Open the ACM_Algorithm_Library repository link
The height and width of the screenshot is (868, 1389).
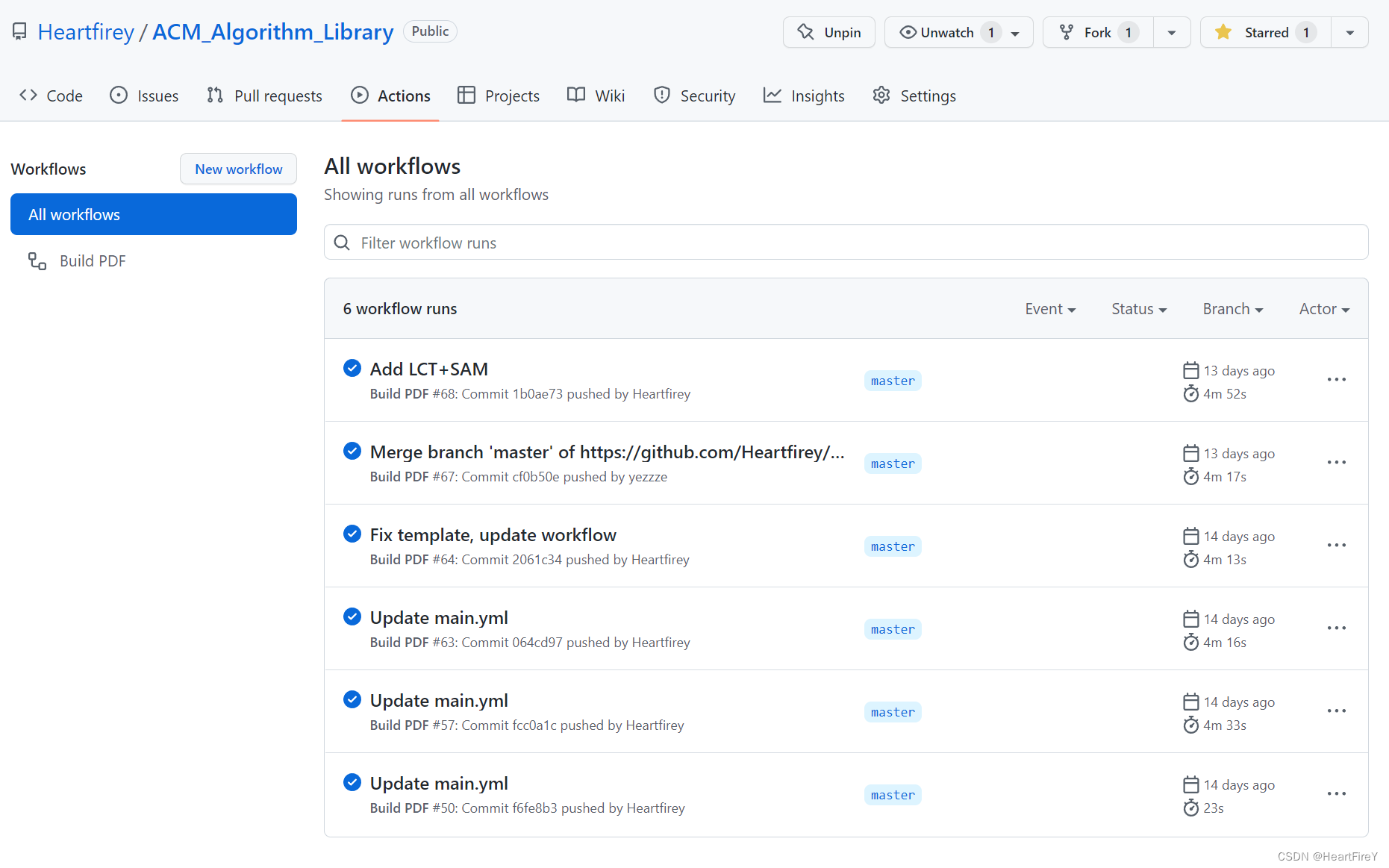tap(273, 32)
